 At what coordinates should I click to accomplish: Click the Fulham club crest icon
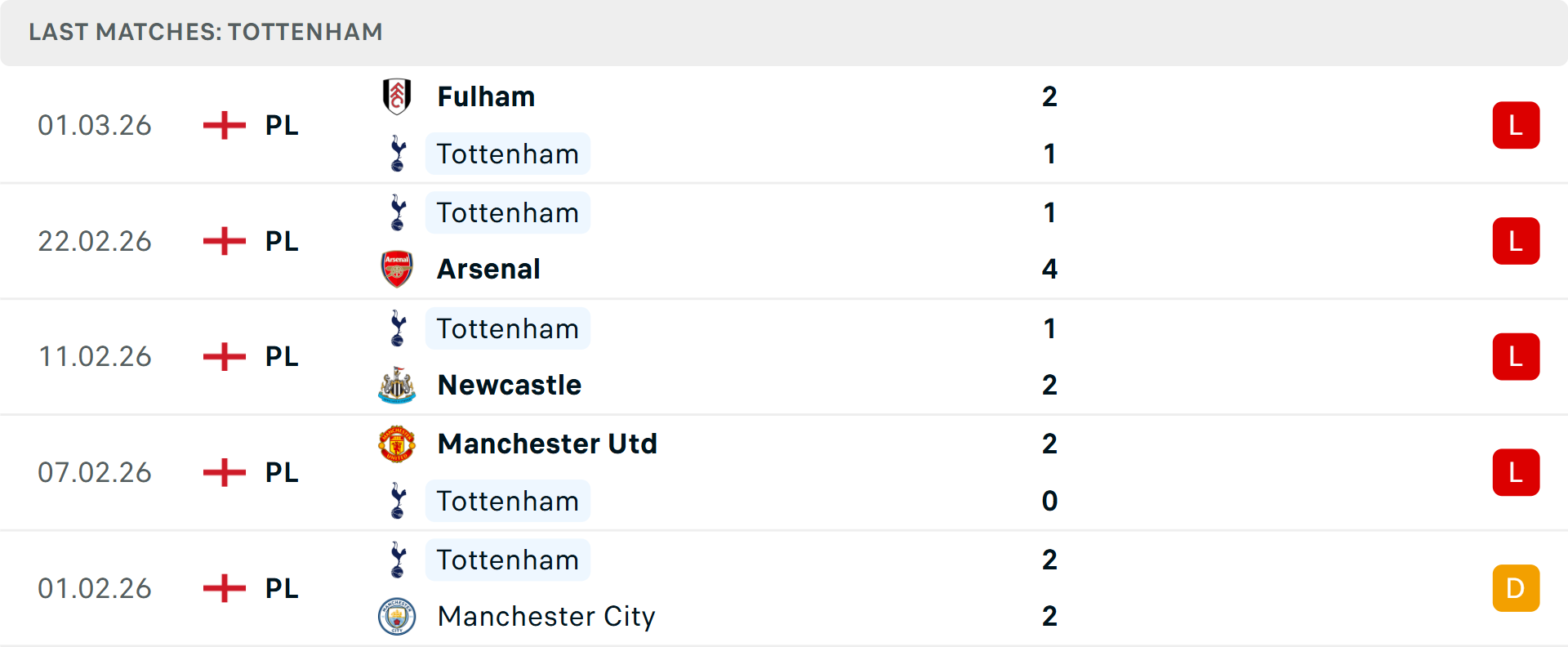click(398, 96)
